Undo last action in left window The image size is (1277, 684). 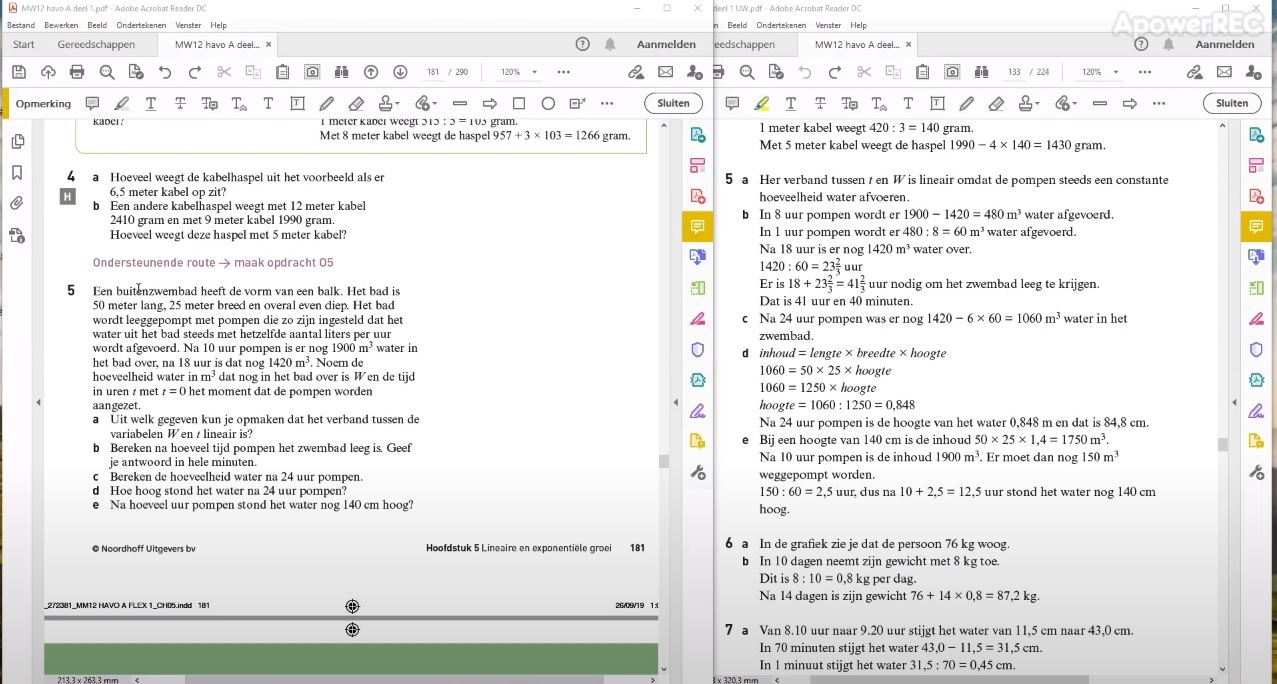[165, 72]
